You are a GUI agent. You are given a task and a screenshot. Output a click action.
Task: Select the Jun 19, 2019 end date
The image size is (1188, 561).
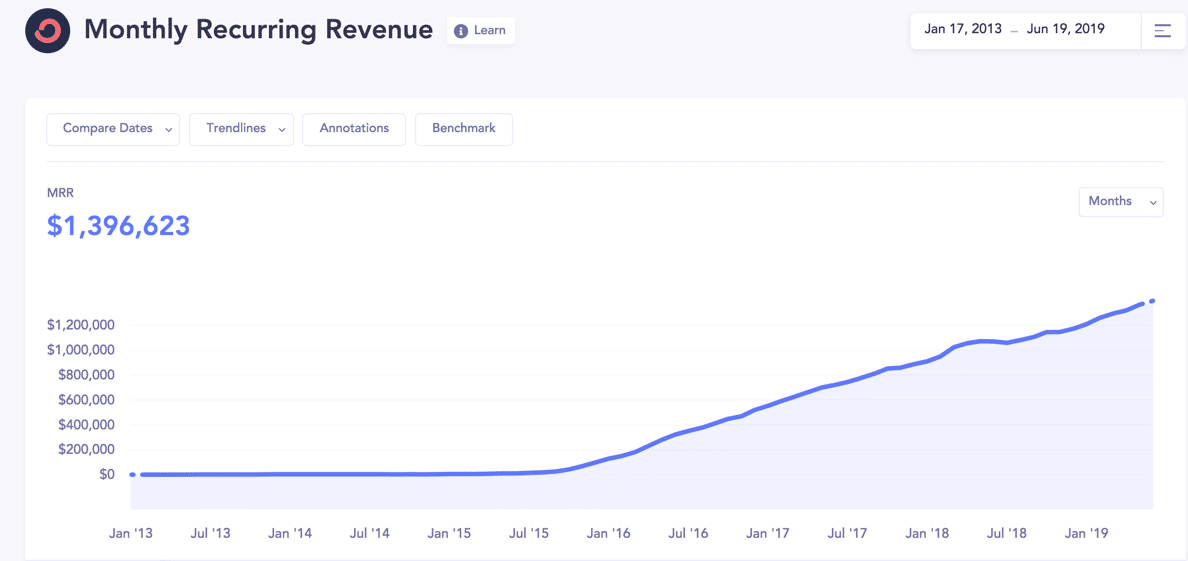(x=1065, y=30)
